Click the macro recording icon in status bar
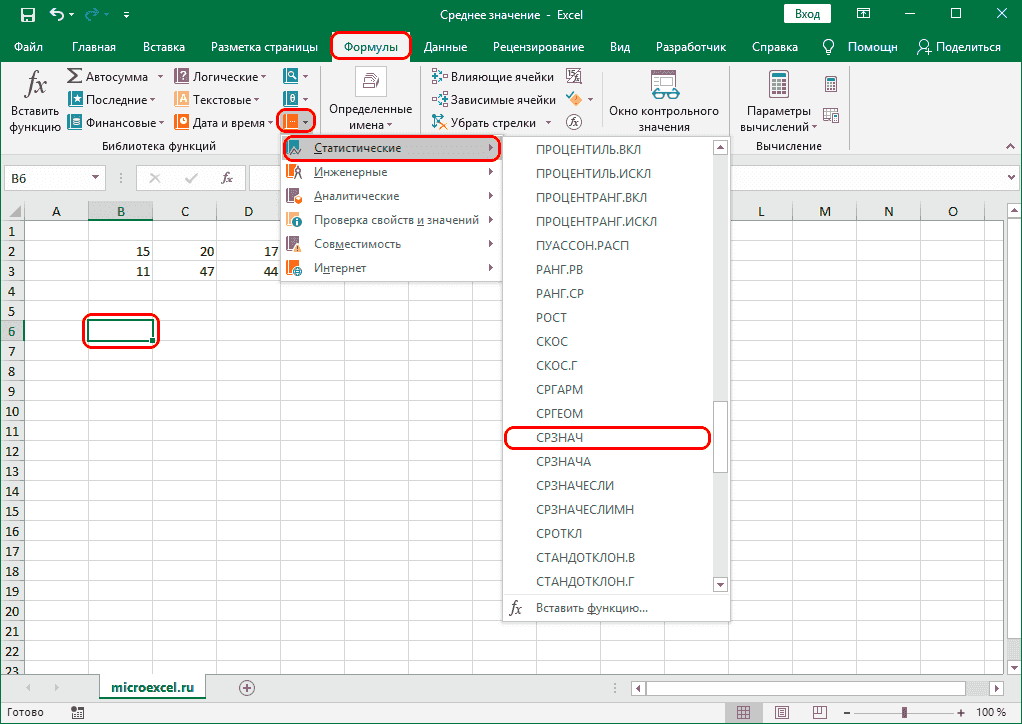Screen dimensions: 1022x724 [x=78, y=712]
